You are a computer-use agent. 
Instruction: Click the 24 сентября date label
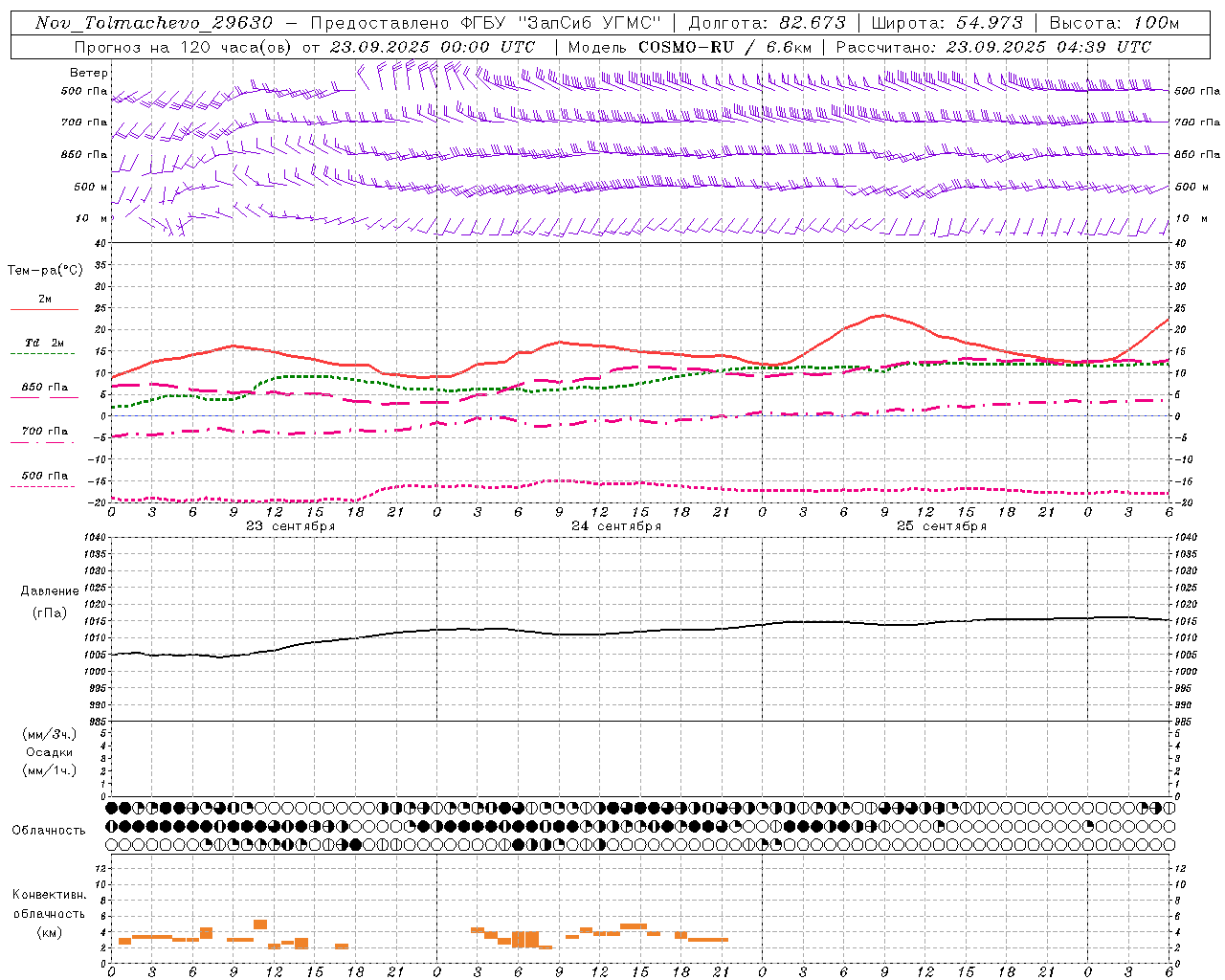click(616, 525)
